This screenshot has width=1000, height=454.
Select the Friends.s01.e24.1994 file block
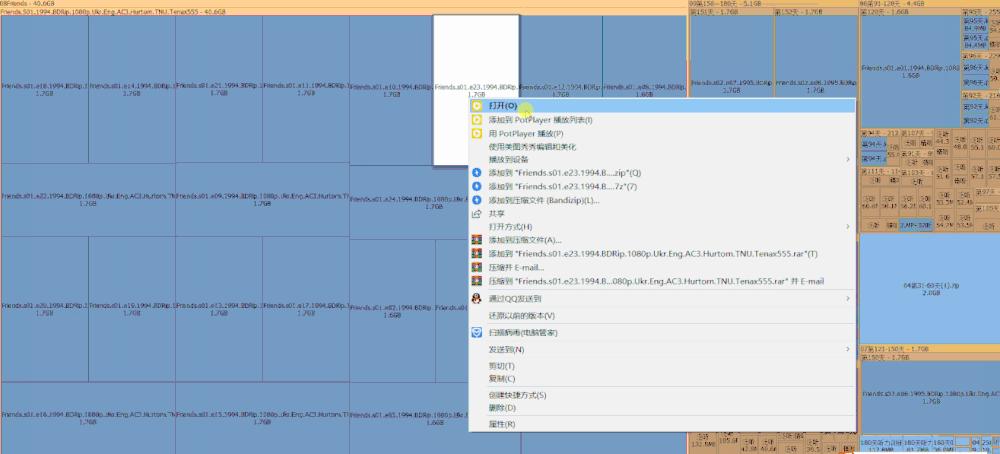pos(409,203)
